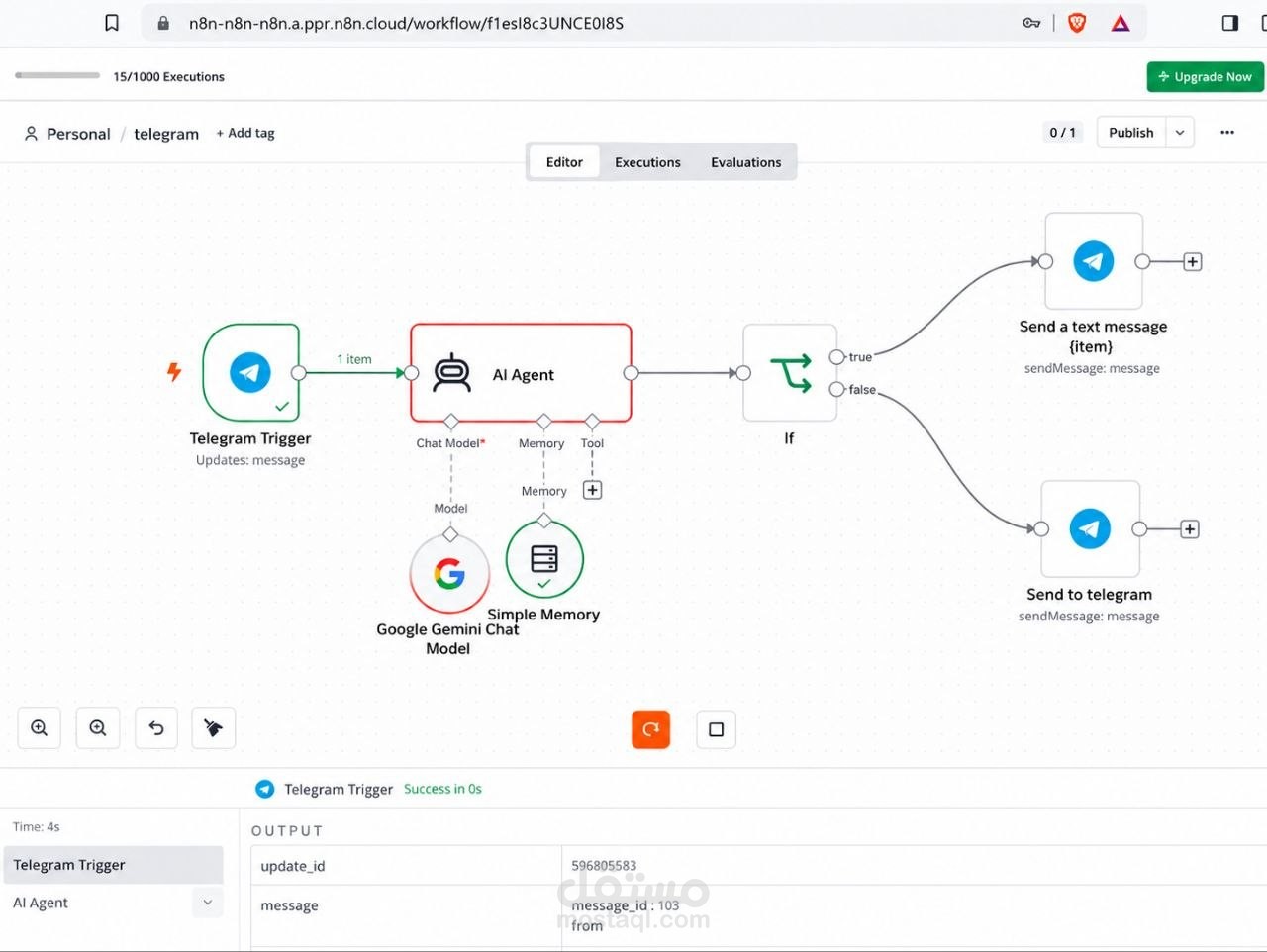Click the false output of the If node
The width and height of the screenshot is (1267, 952).
(x=837, y=389)
